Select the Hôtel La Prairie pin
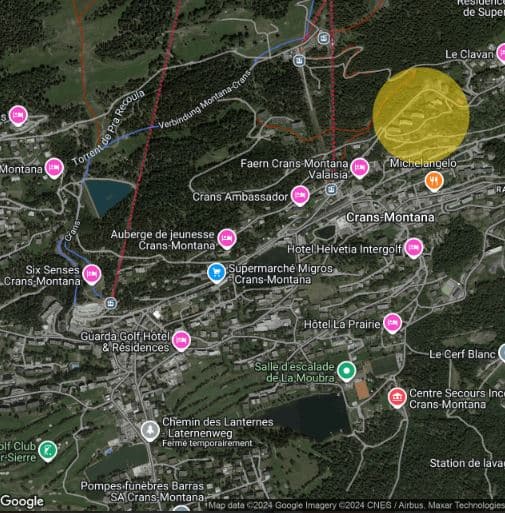 [392, 323]
